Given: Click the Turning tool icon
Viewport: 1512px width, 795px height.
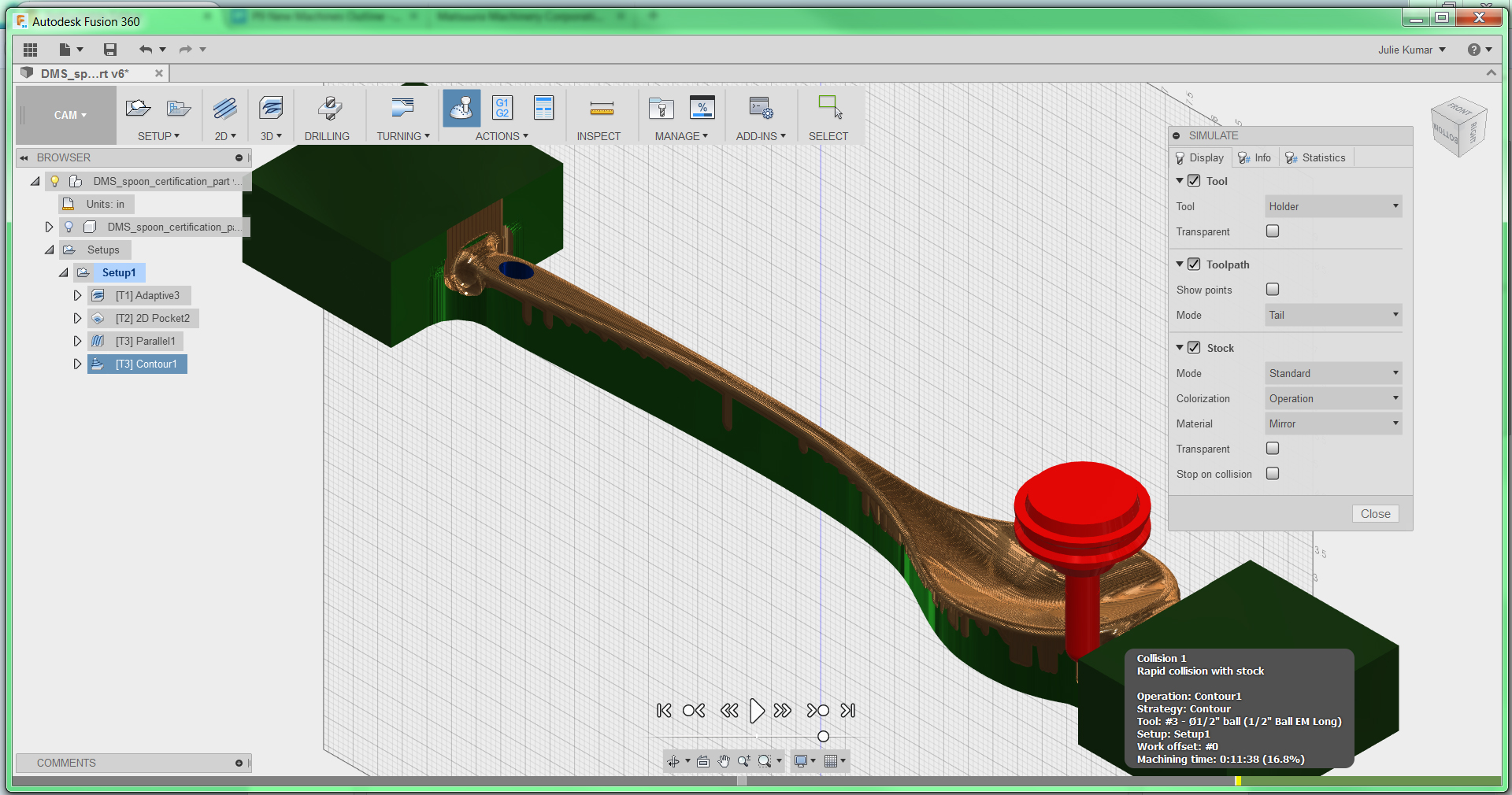Looking at the screenshot, I should [402, 108].
